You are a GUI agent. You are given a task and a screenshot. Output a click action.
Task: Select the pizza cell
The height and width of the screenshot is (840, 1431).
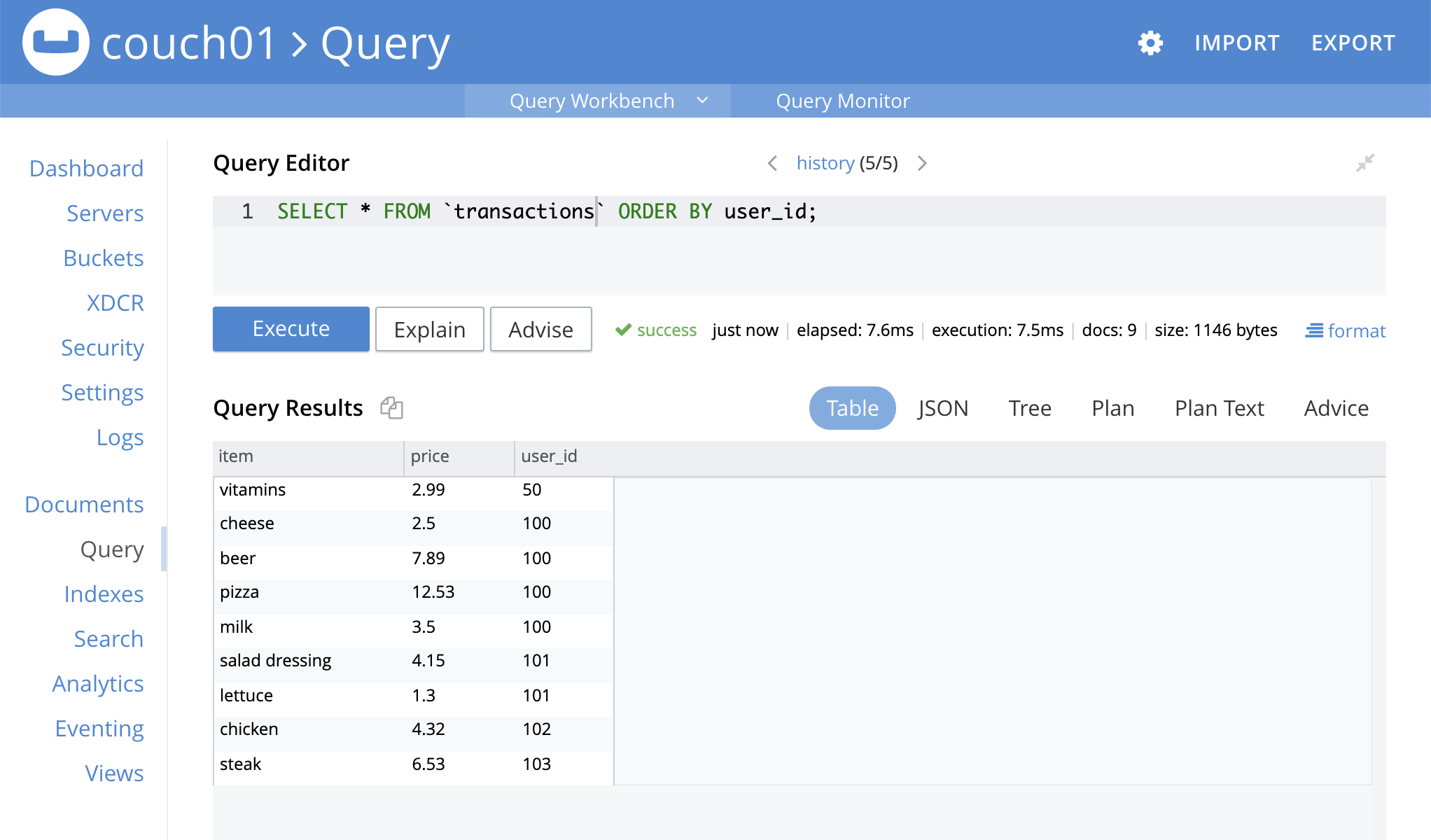coord(239,592)
